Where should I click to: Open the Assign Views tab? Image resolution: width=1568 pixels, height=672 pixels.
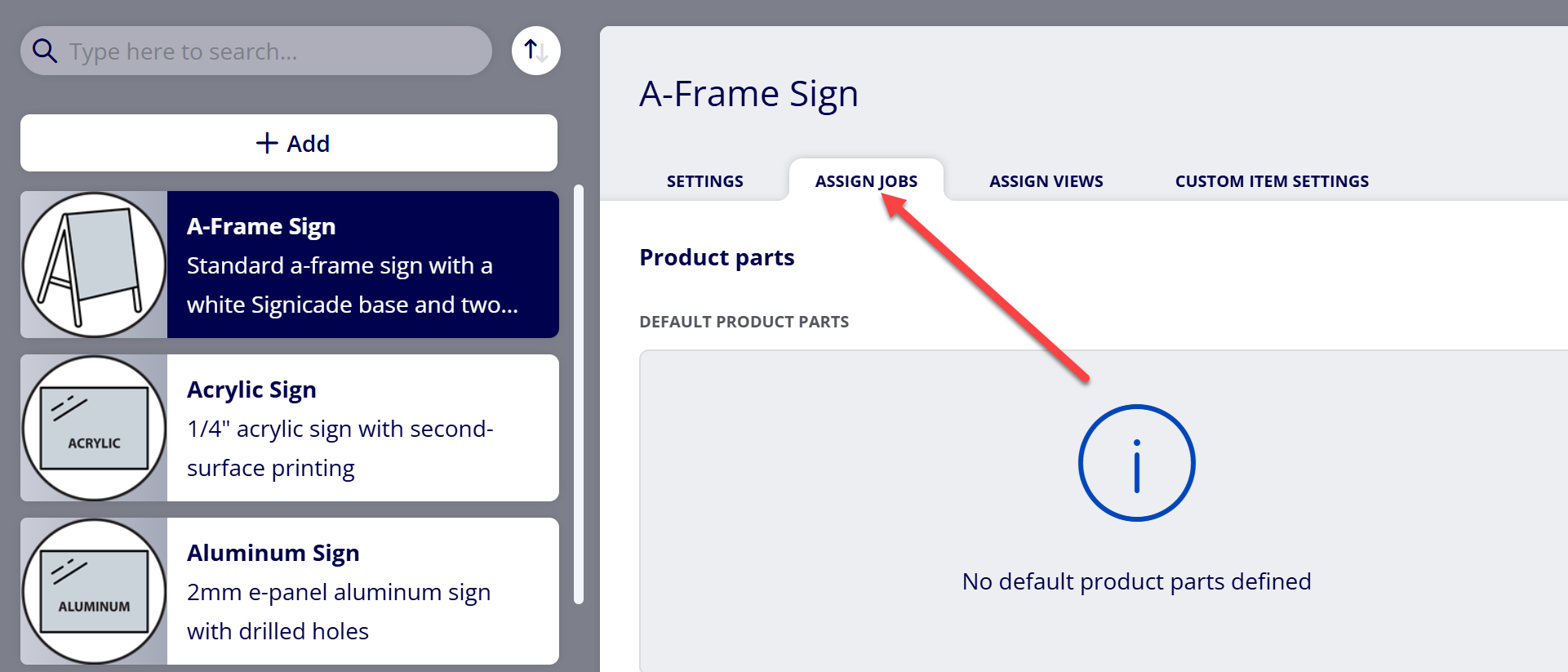pos(1046,181)
